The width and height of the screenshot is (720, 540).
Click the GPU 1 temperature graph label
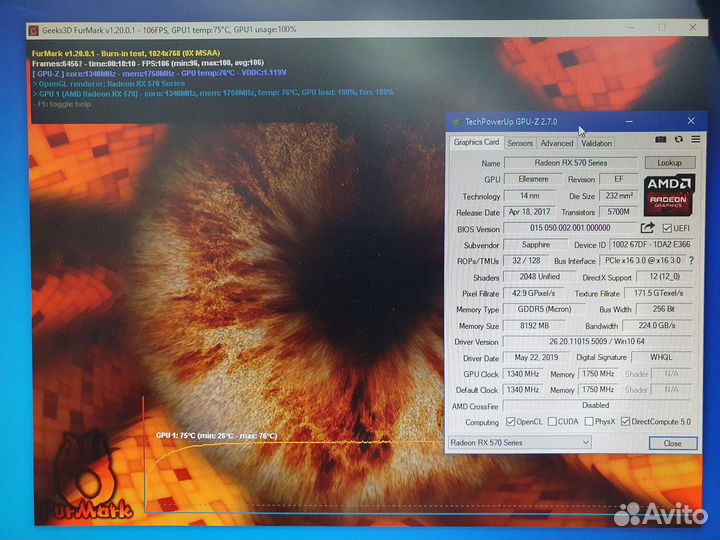(216, 435)
